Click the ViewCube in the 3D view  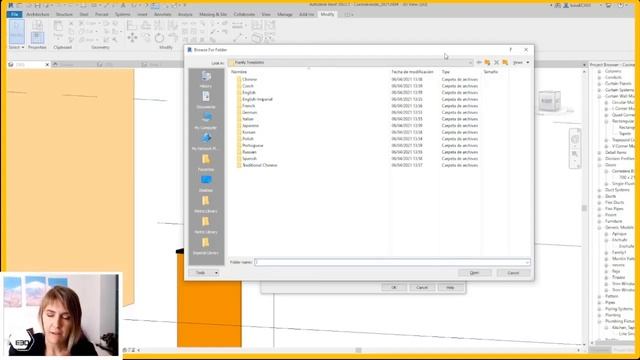[549, 101]
